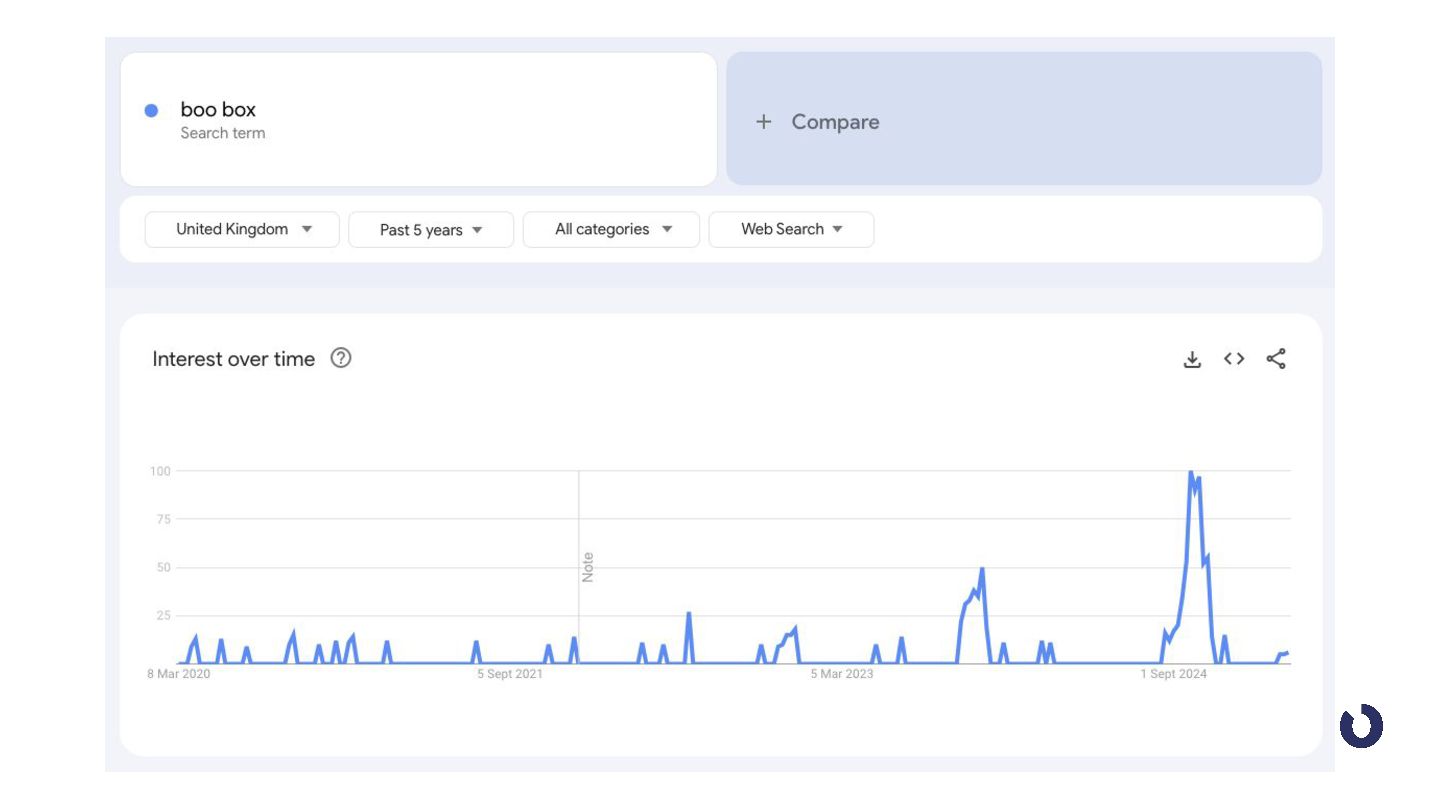Click the 5 Mar 2023 axis label

click(x=842, y=674)
